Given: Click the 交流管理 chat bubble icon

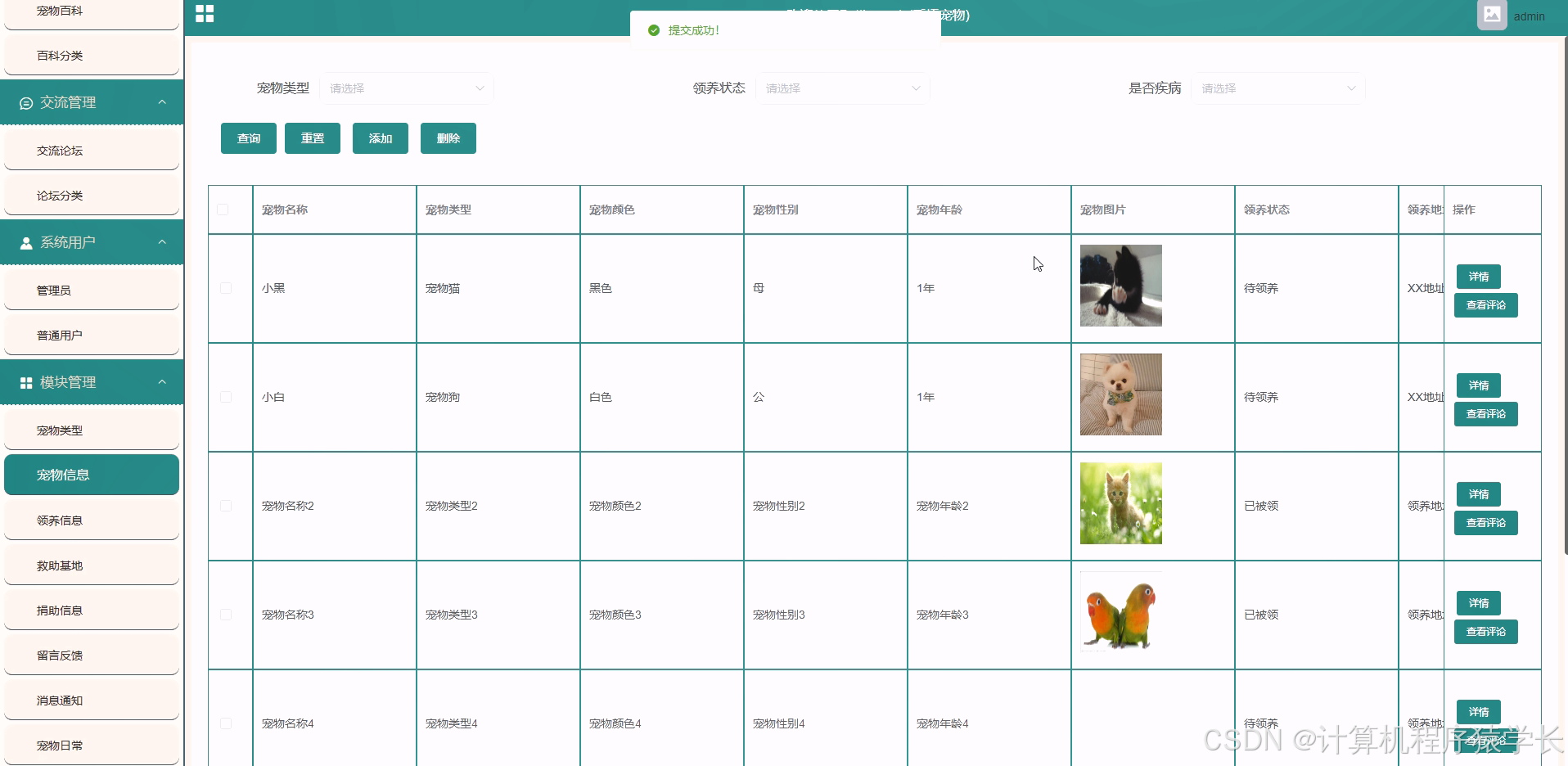Looking at the screenshot, I should point(26,103).
